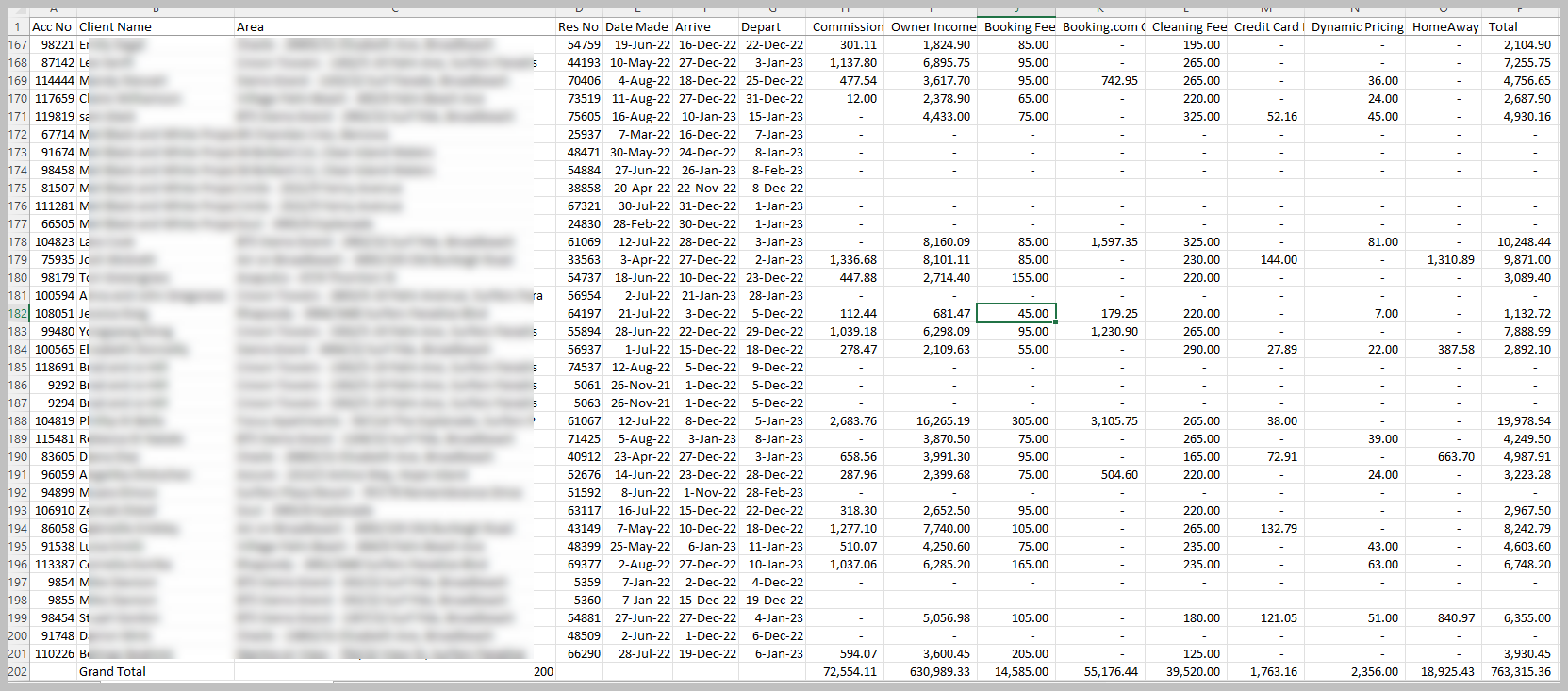Select row header 202

pyautogui.click(x=17, y=672)
